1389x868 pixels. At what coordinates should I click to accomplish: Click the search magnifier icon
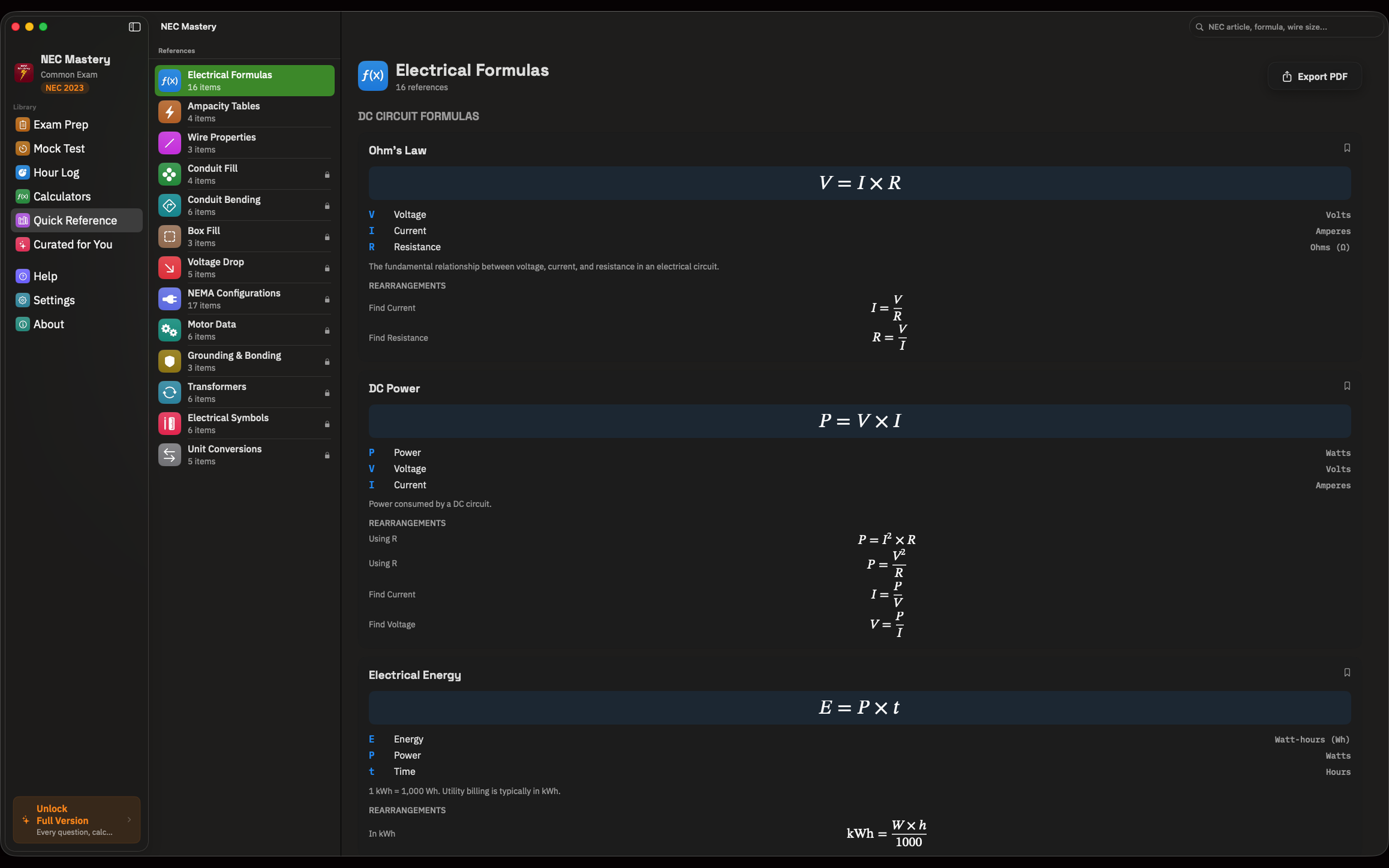click(1199, 27)
